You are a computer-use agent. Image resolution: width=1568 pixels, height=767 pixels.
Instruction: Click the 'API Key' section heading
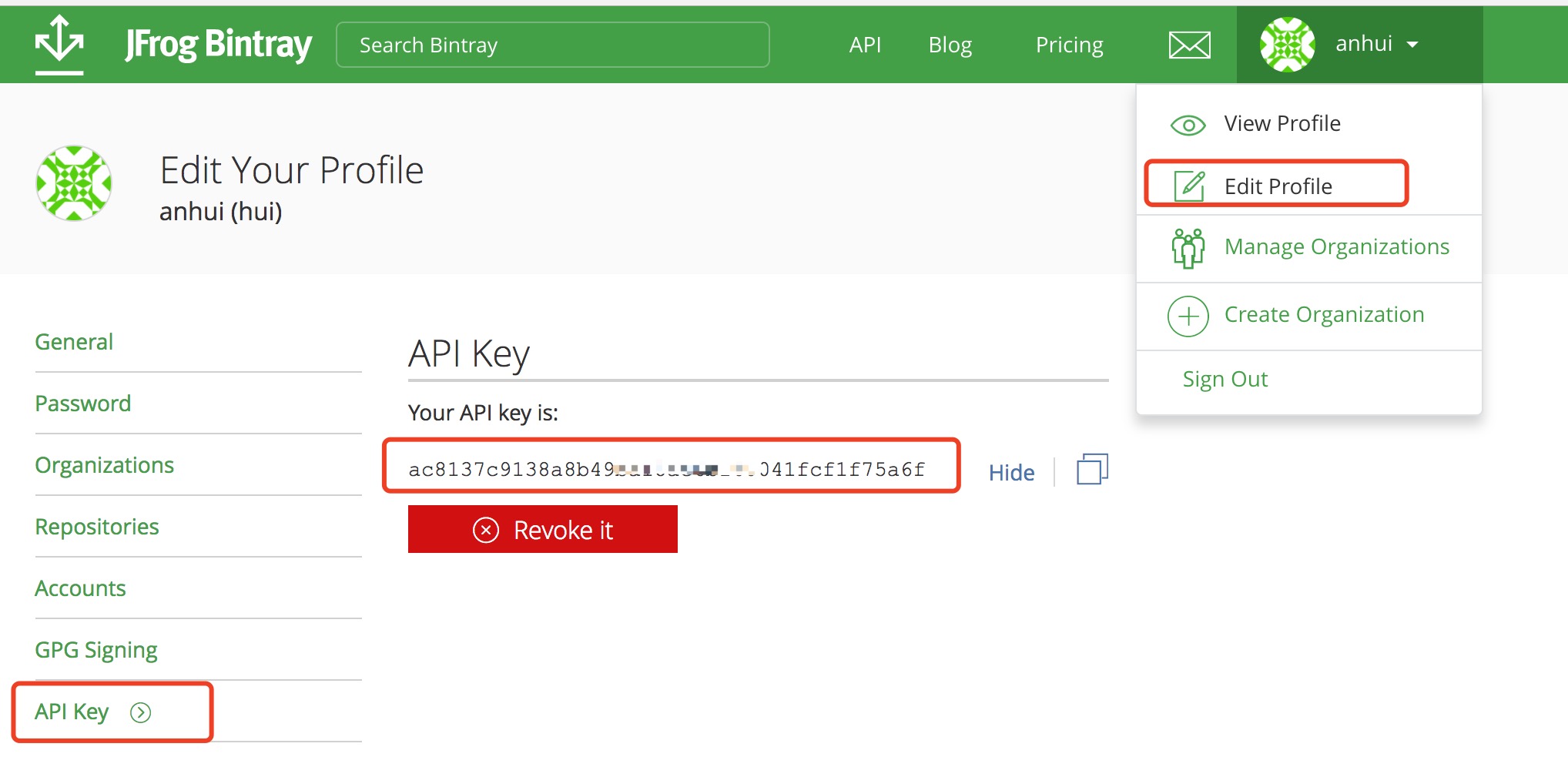pos(468,354)
